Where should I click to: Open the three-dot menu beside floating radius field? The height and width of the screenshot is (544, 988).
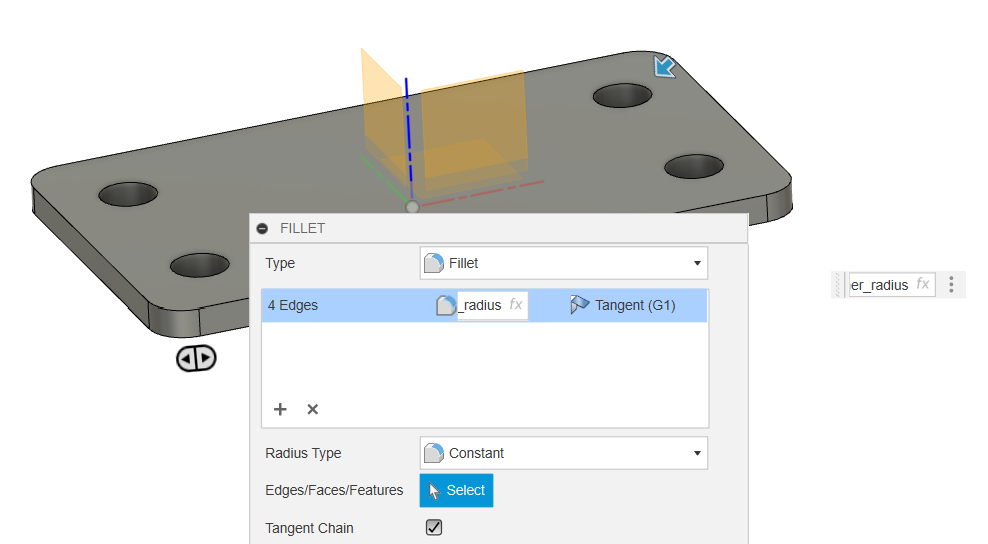951,284
